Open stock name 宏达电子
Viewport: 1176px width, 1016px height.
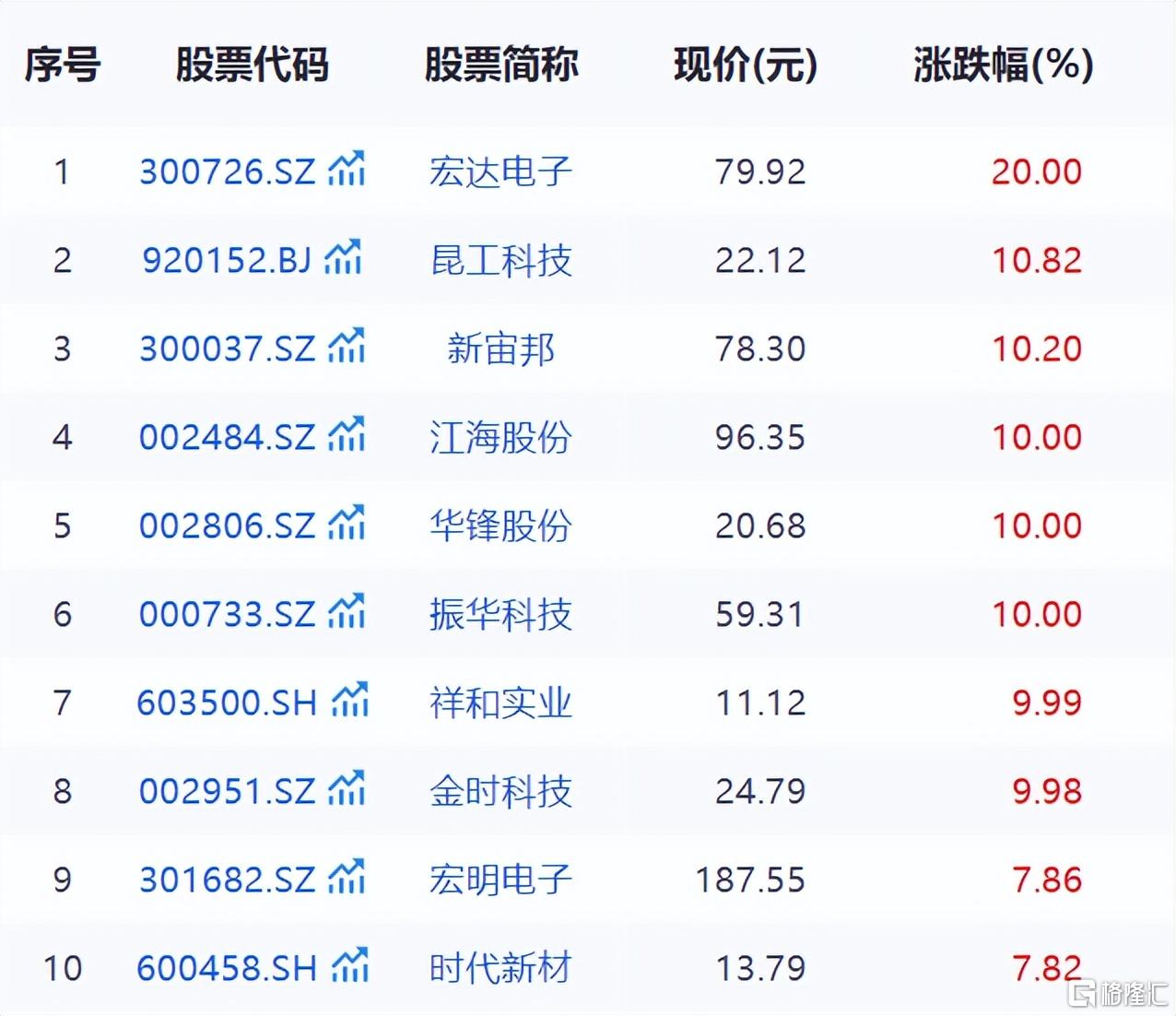(500, 171)
